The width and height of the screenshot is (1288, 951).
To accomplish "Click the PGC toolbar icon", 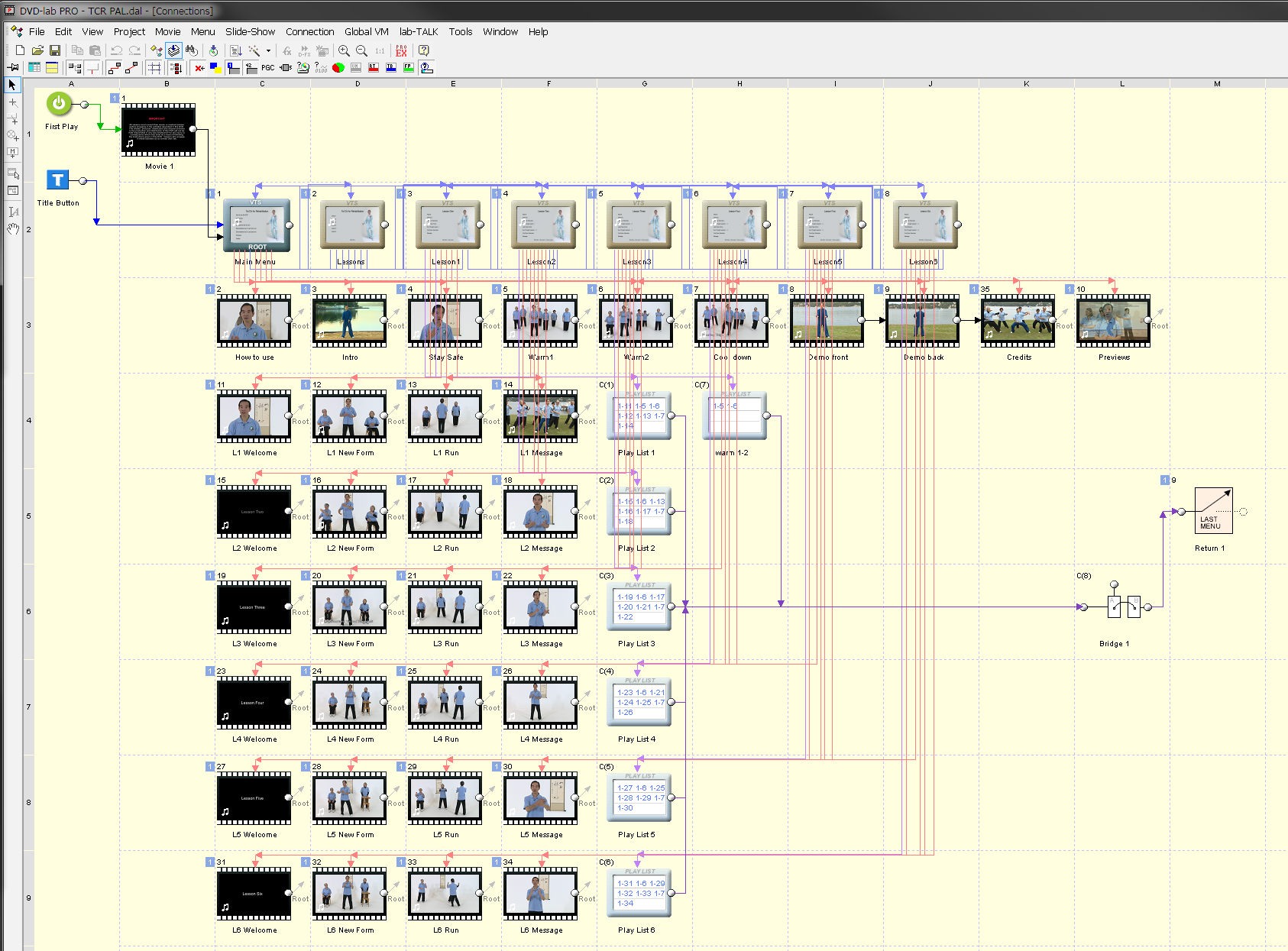I will [x=267, y=68].
